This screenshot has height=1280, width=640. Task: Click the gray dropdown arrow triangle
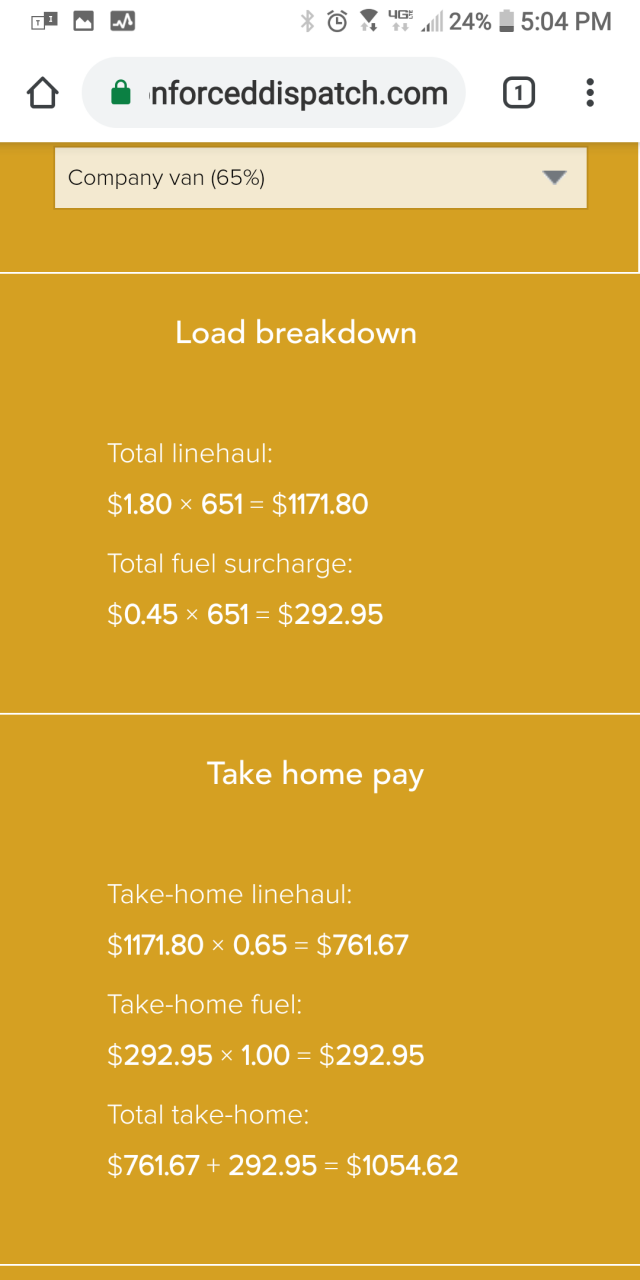click(554, 178)
